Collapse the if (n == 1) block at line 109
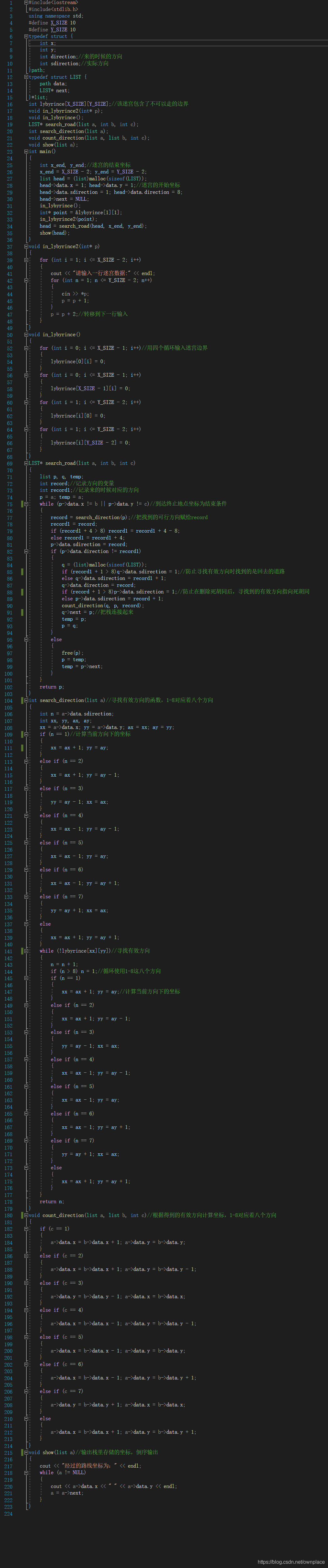 (x=26, y=734)
